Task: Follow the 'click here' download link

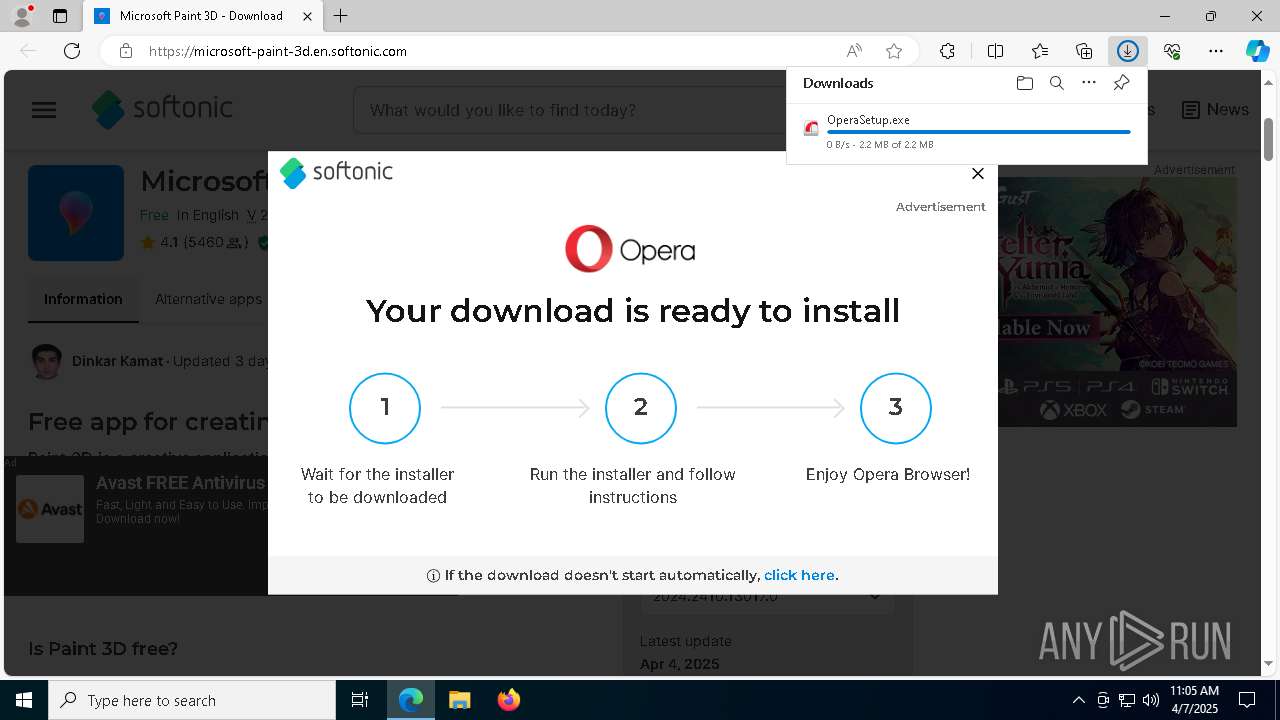Action: (x=799, y=575)
